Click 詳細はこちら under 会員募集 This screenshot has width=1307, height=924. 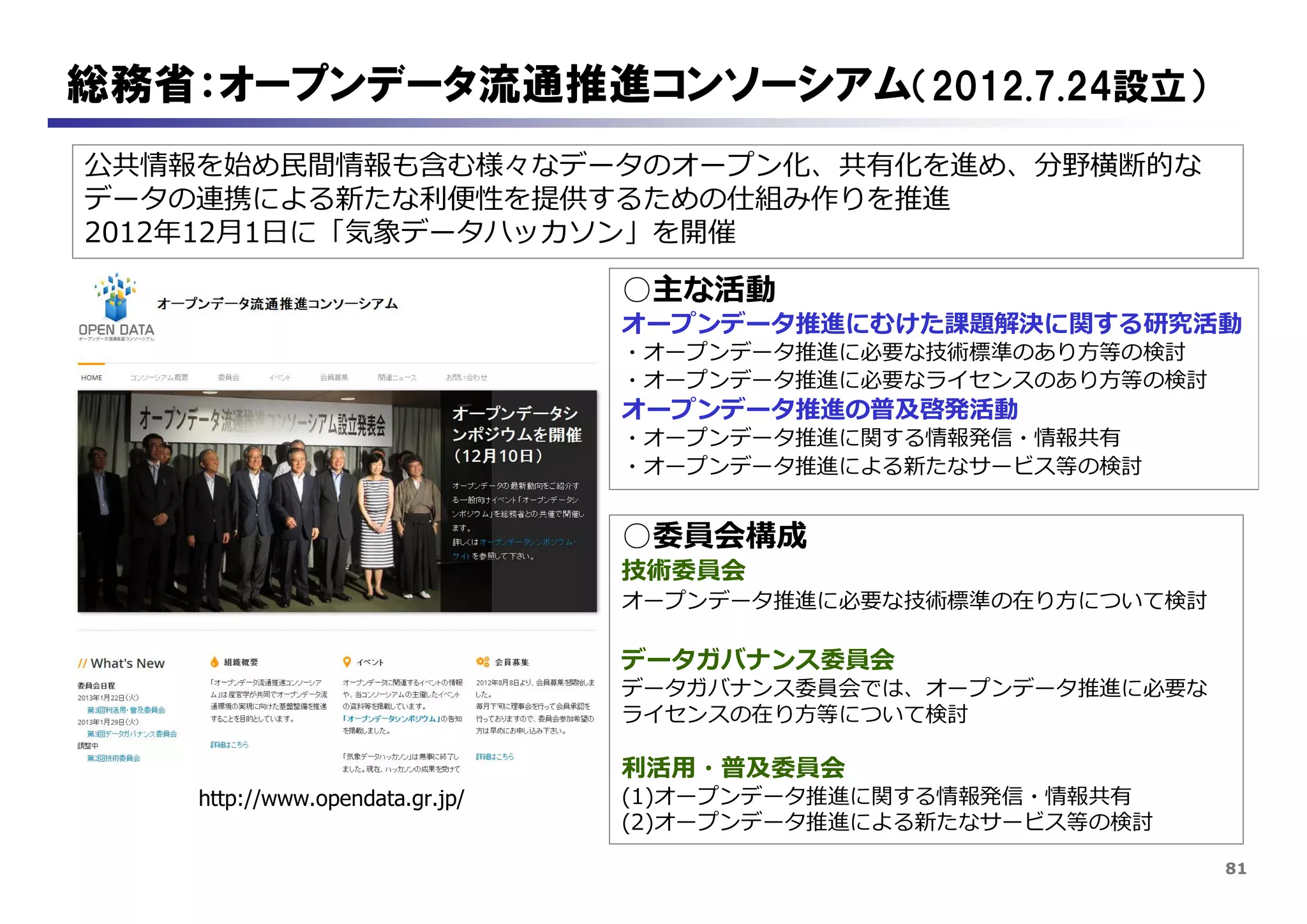(x=495, y=757)
